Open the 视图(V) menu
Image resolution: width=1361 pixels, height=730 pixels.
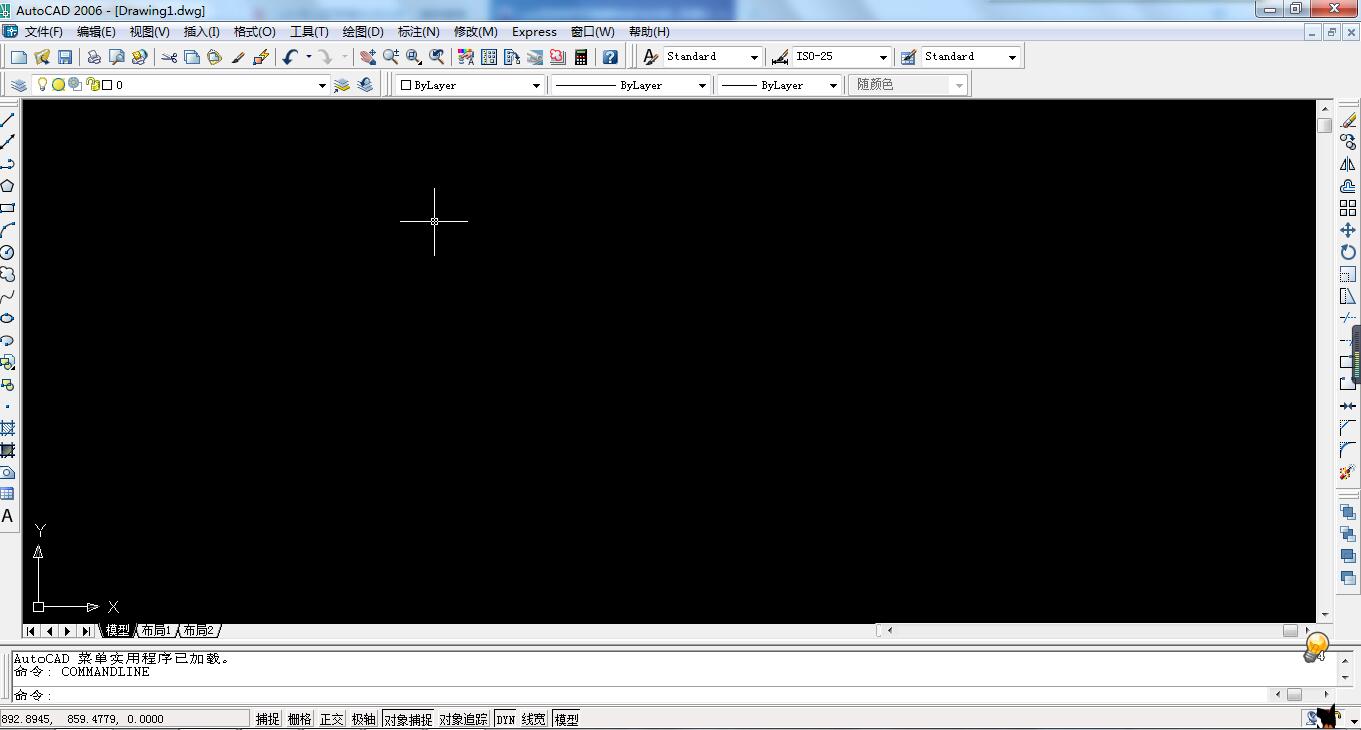point(149,32)
